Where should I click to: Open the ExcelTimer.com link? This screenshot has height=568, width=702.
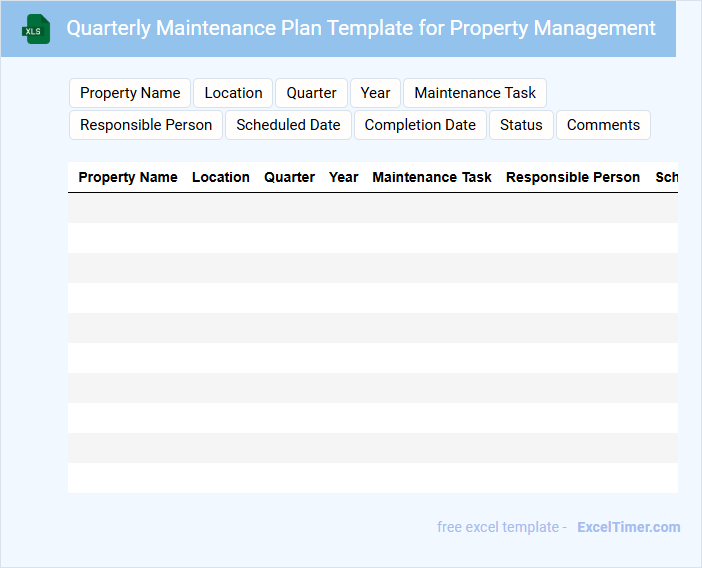[x=628, y=527]
